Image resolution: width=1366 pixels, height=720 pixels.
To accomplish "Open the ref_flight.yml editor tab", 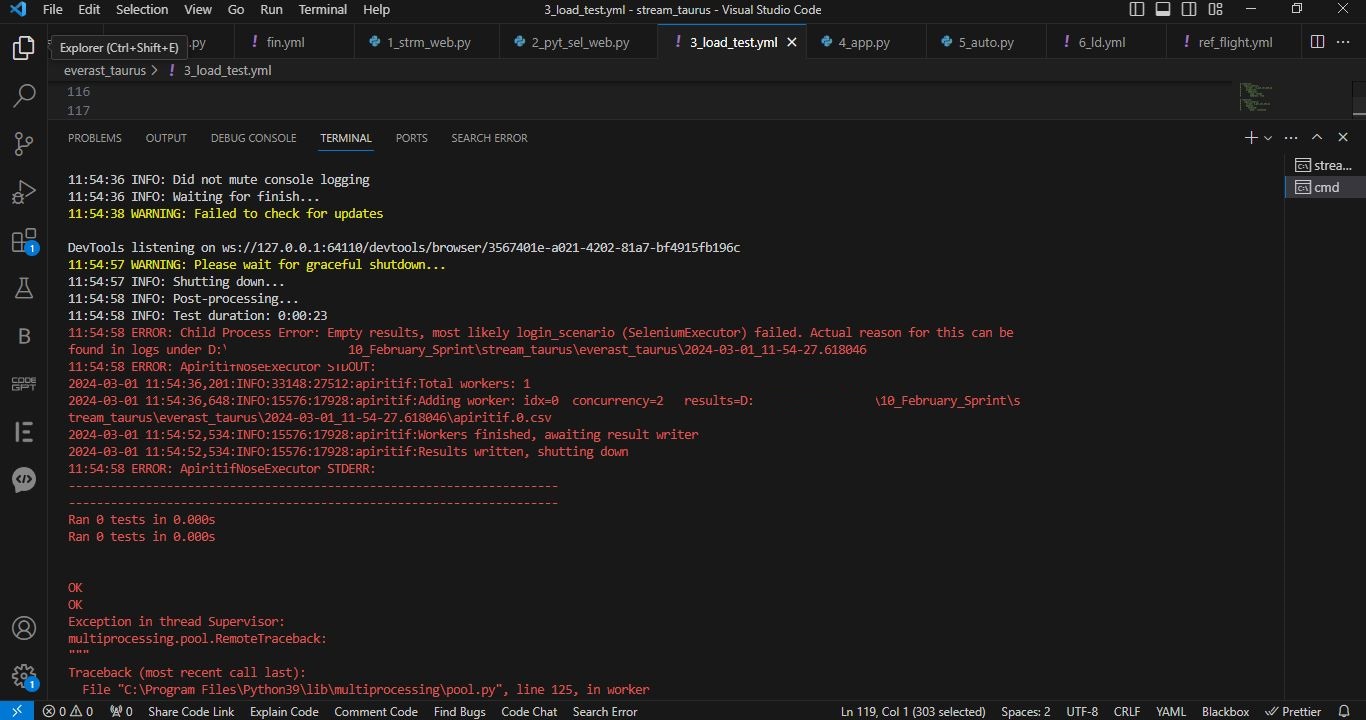I will tap(1234, 42).
